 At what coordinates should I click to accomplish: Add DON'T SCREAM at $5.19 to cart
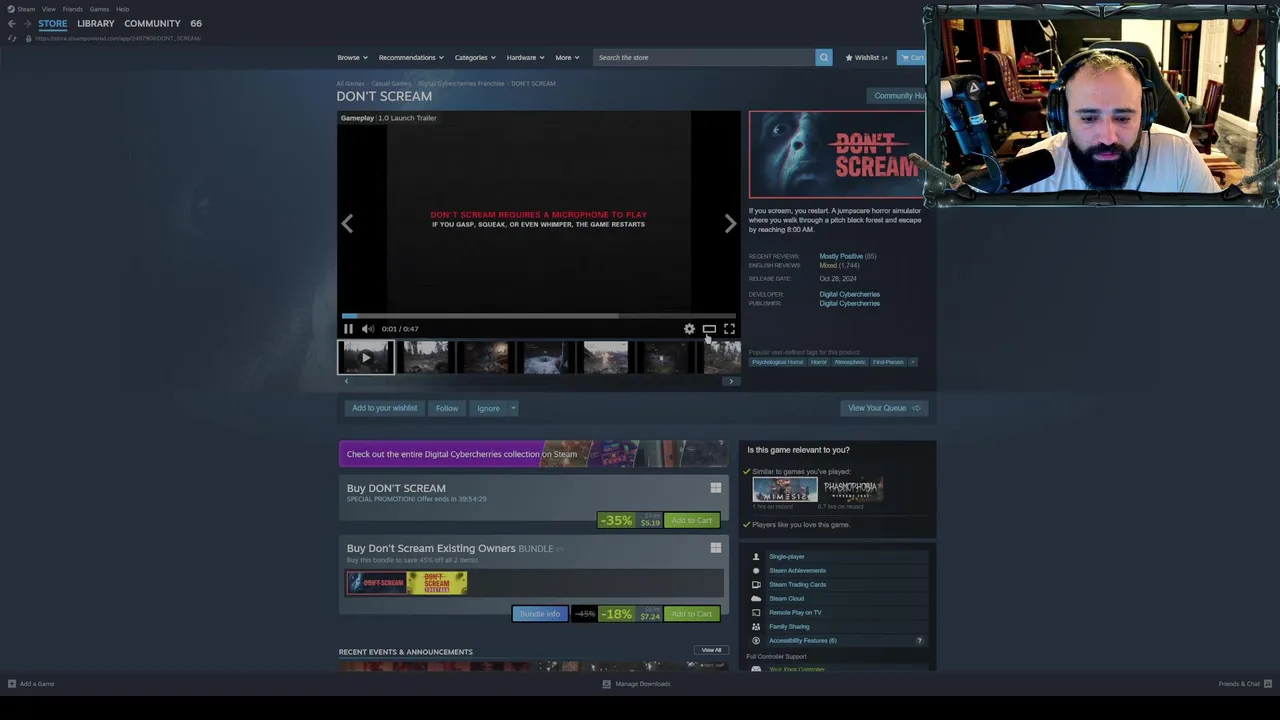pyautogui.click(x=692, y=520)
